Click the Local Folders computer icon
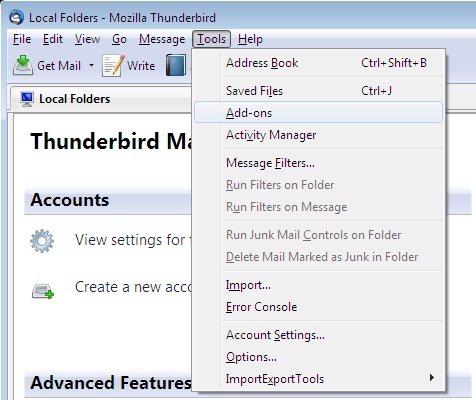The height and width of the screenshot is (400, 476). click(27, 99)
